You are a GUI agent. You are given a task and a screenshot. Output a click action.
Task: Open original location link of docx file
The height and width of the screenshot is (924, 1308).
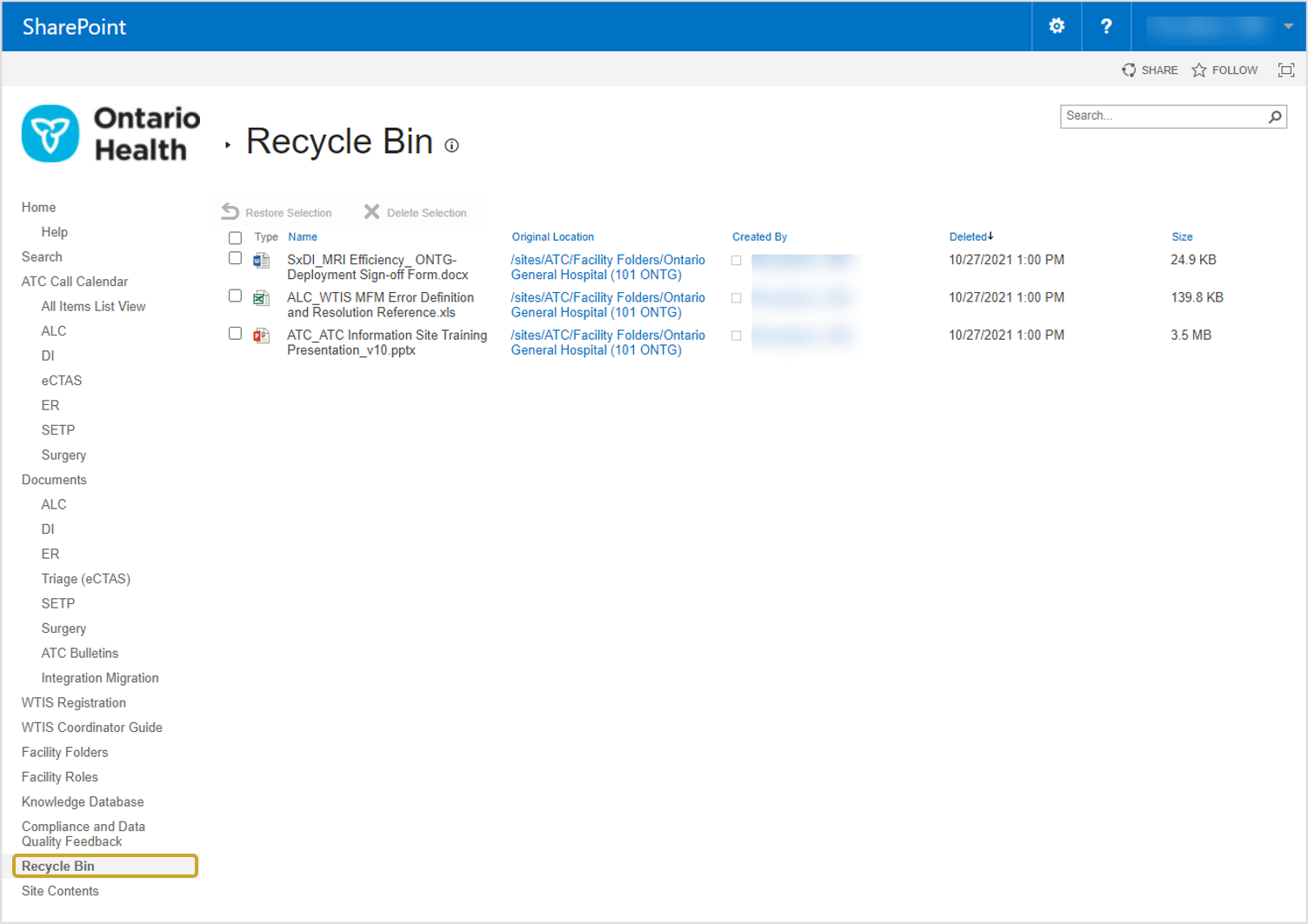click(x=608, y=267)
